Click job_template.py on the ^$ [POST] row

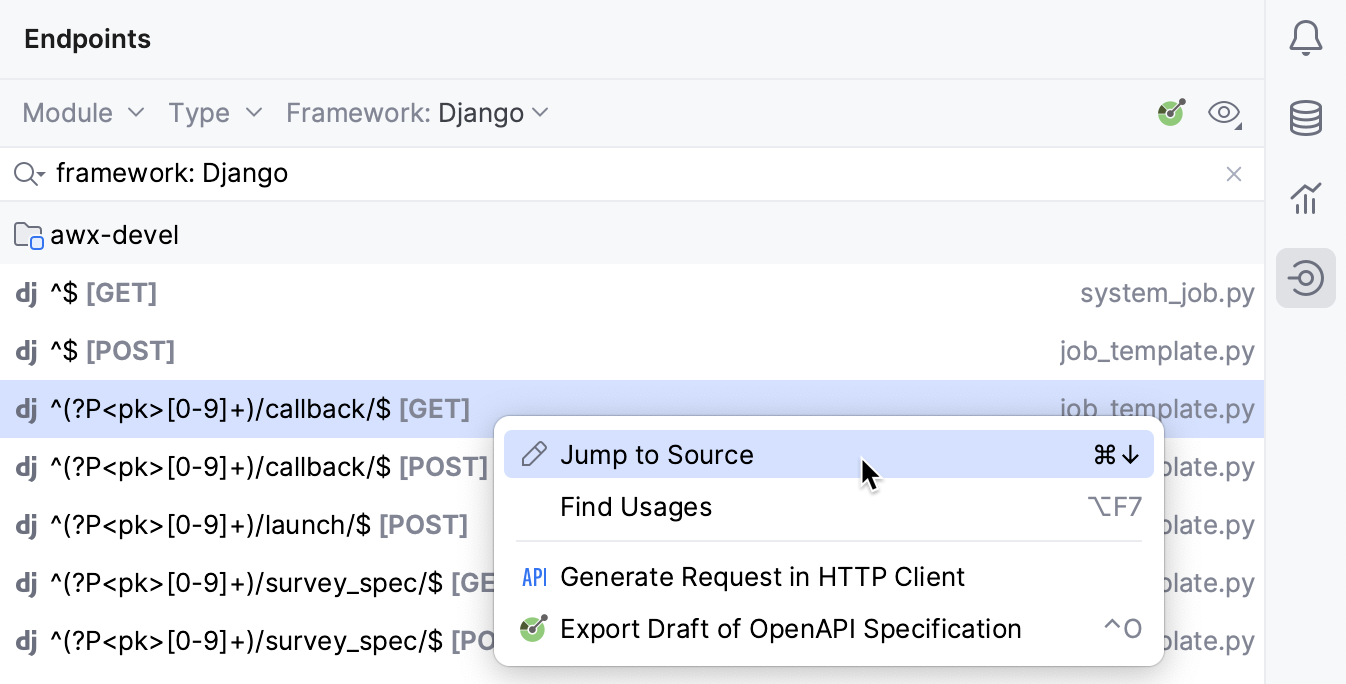coord(1157,351)
